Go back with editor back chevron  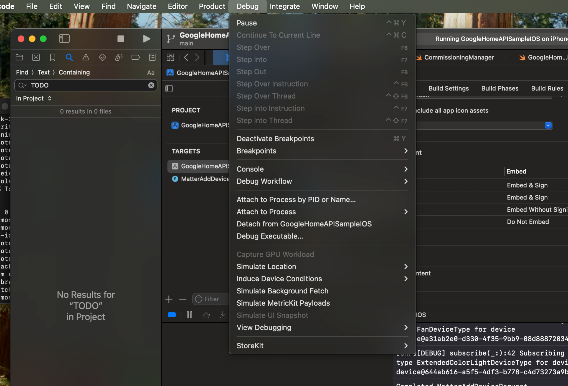point(186,57)
